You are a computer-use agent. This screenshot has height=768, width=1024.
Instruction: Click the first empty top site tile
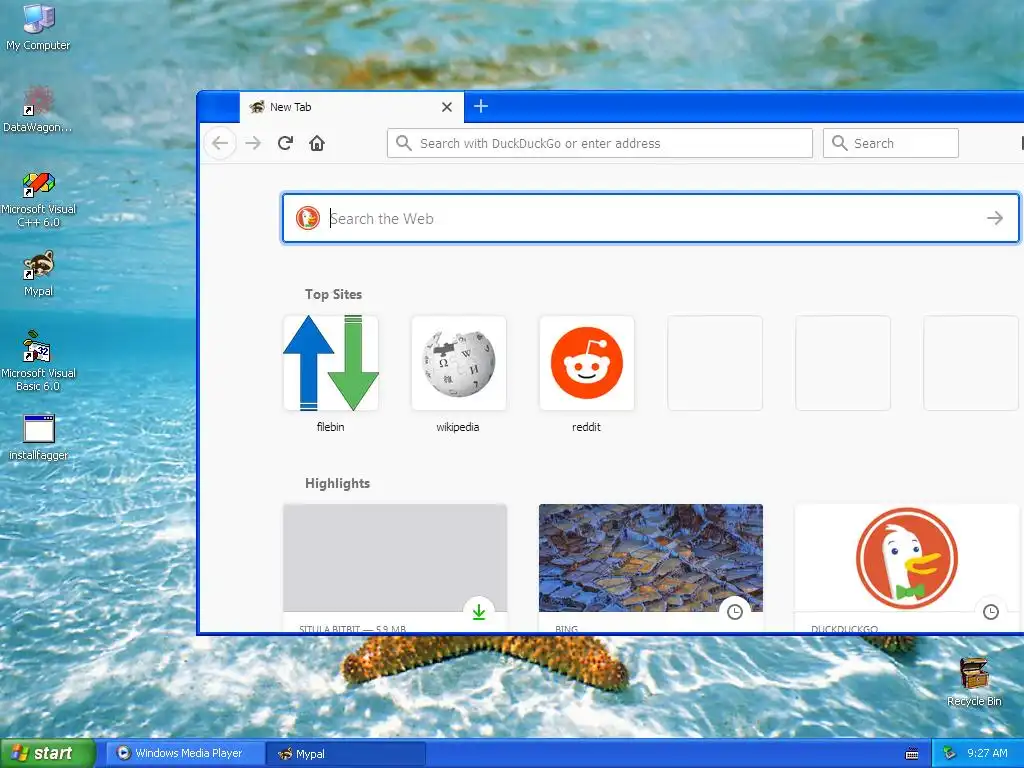(714, 363)
